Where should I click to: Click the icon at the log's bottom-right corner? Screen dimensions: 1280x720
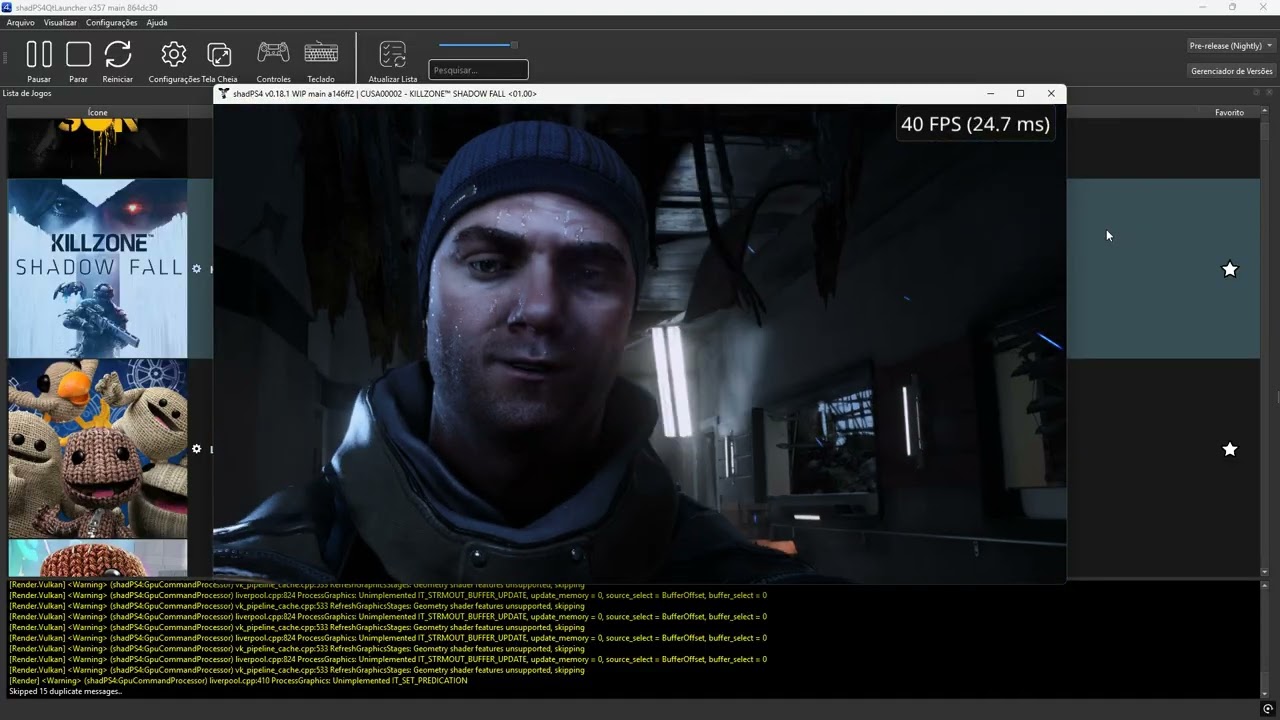point(1268,709)
